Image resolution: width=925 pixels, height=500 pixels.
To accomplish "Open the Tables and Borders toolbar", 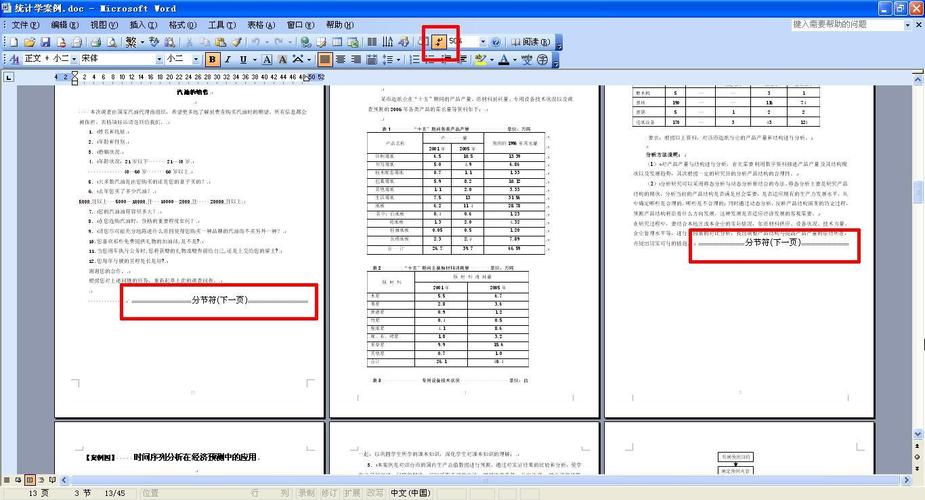I will point(322,42).
